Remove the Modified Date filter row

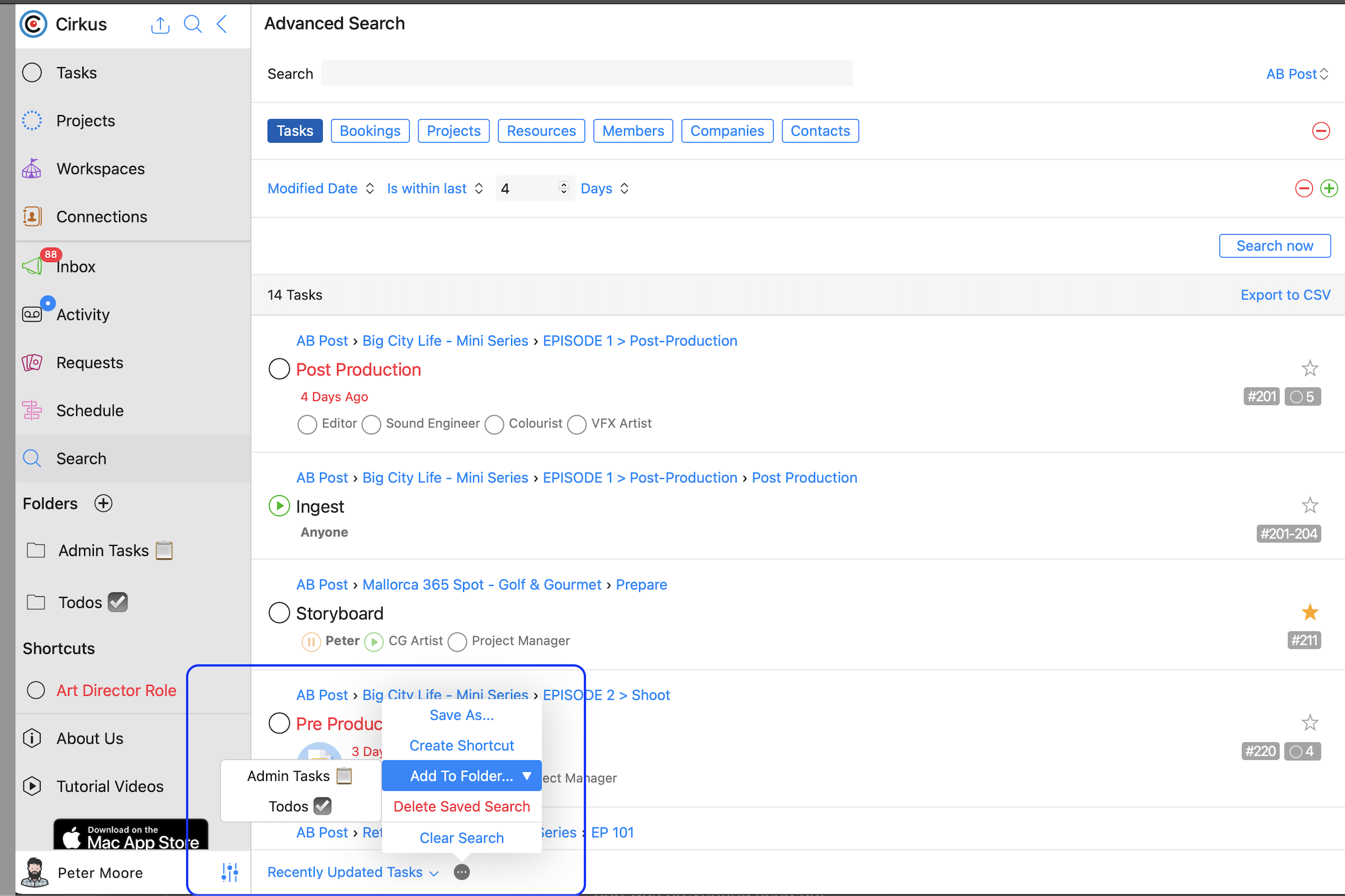(x=1304, y=188)
